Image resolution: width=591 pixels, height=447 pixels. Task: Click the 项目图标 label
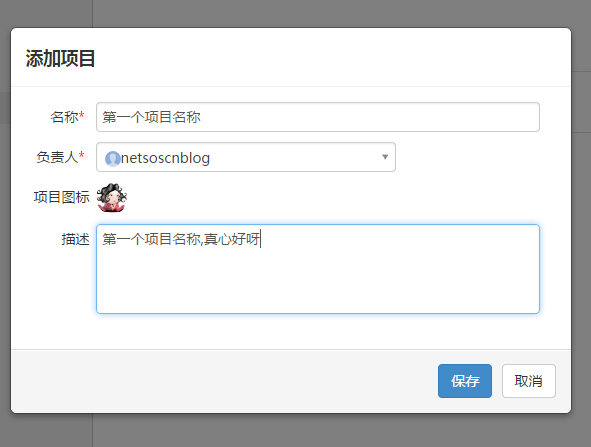[61, 197]
